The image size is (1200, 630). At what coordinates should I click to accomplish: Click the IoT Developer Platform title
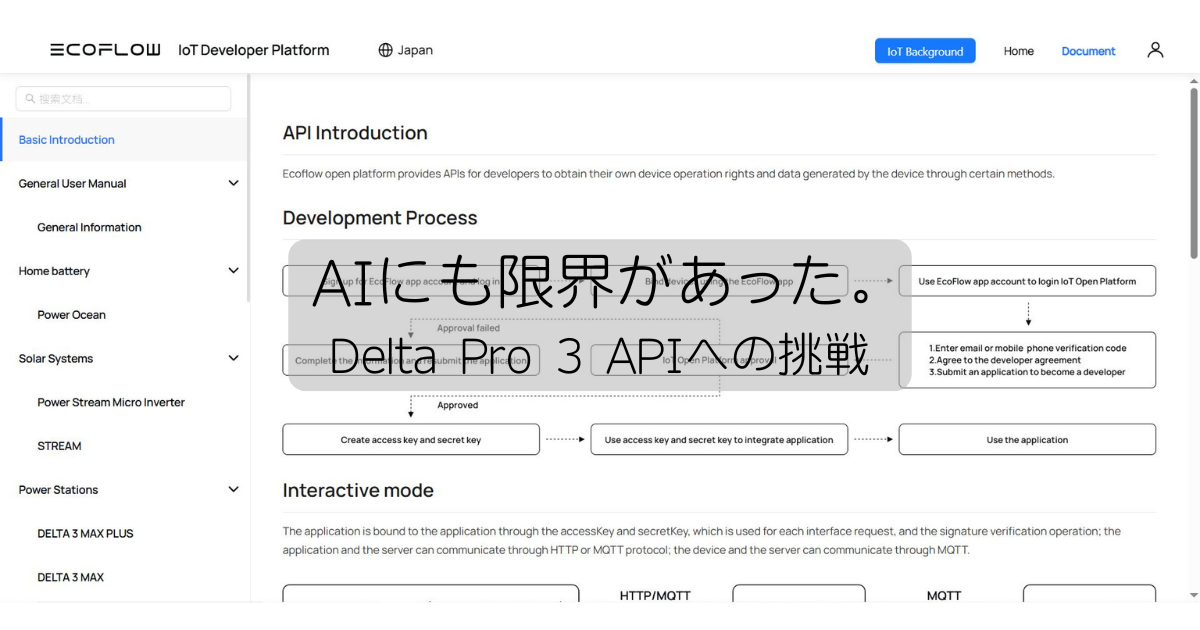[x=253, y=50]
